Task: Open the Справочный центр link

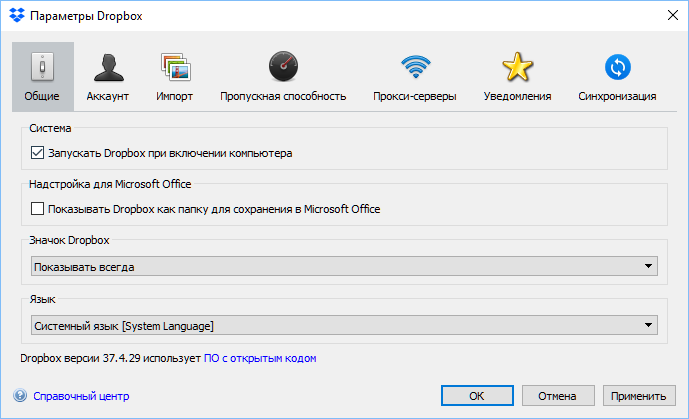Action: coord(81,396)
